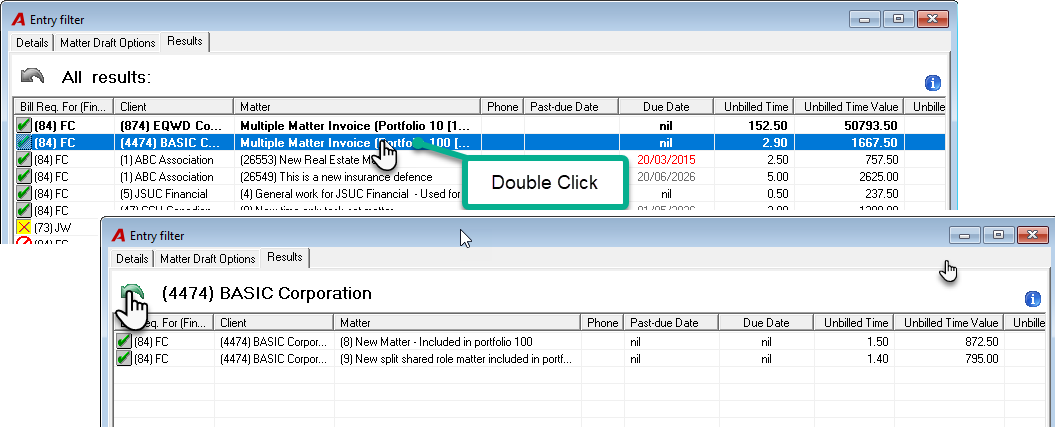Select Results tab in BASIC Corporation window
Viewport: 1055px width, 427px height.
285,258
